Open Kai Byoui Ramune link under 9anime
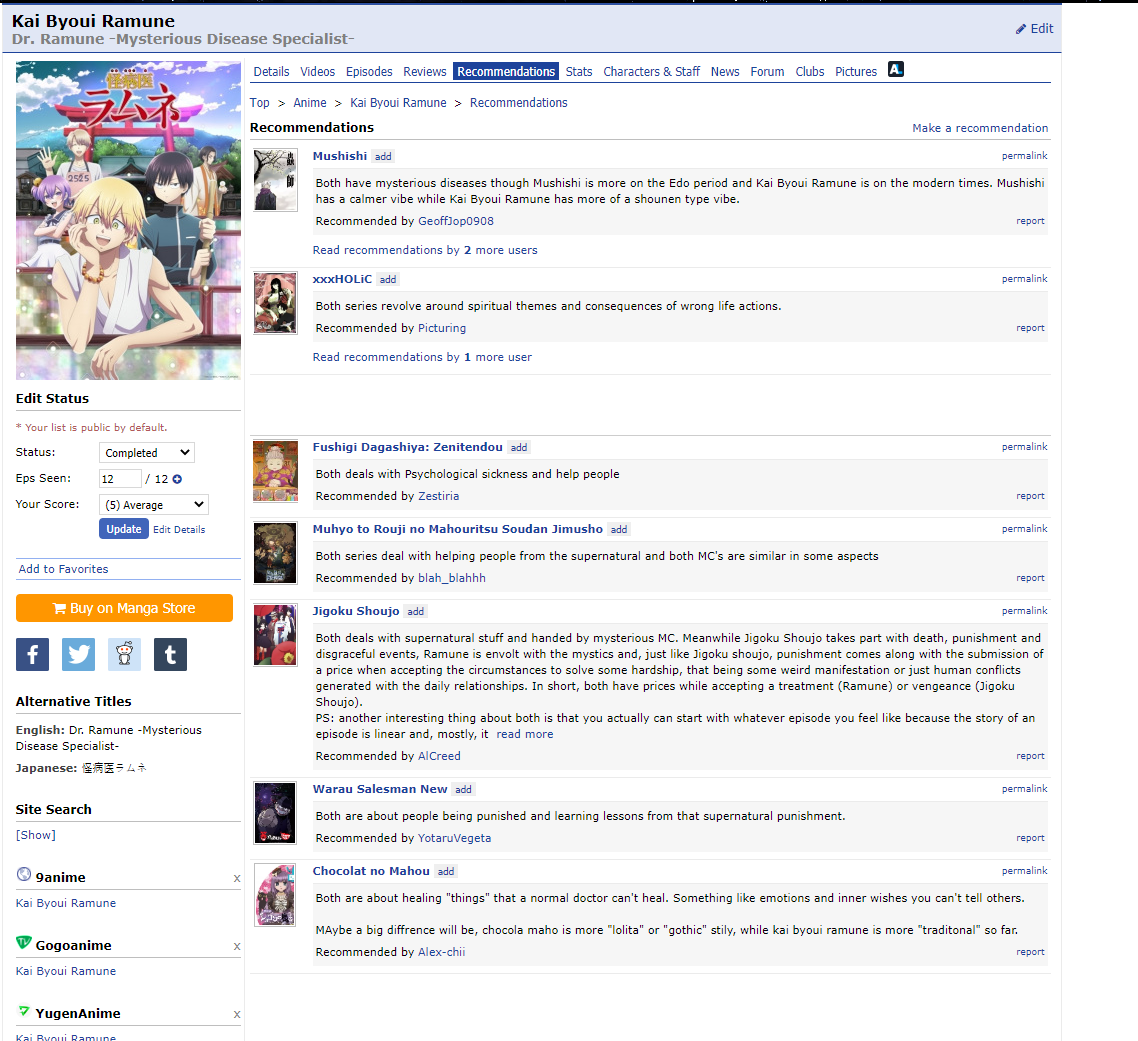This screenshot has width=1138, height=1041. pyautogui.click(x=66, y=903)
